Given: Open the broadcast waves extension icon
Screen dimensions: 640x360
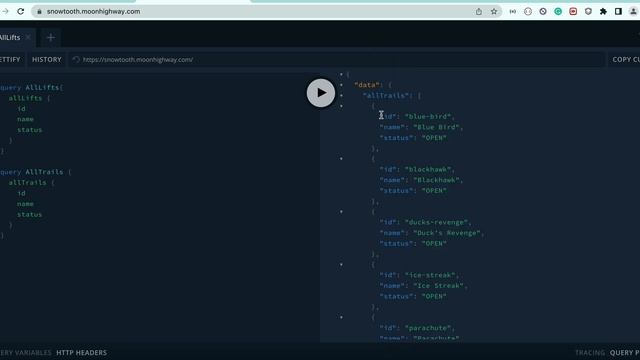Looking at the screenshot, I should point(513,11).
